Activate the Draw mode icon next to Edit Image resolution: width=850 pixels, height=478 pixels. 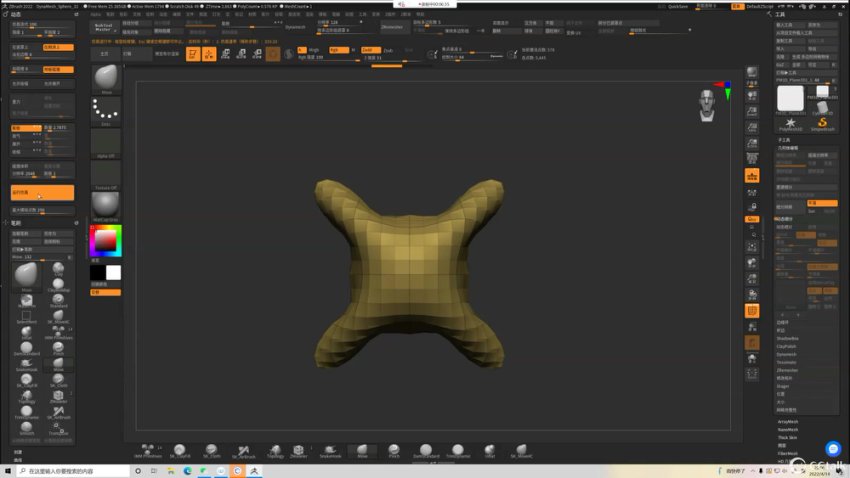tap(209, 53)
